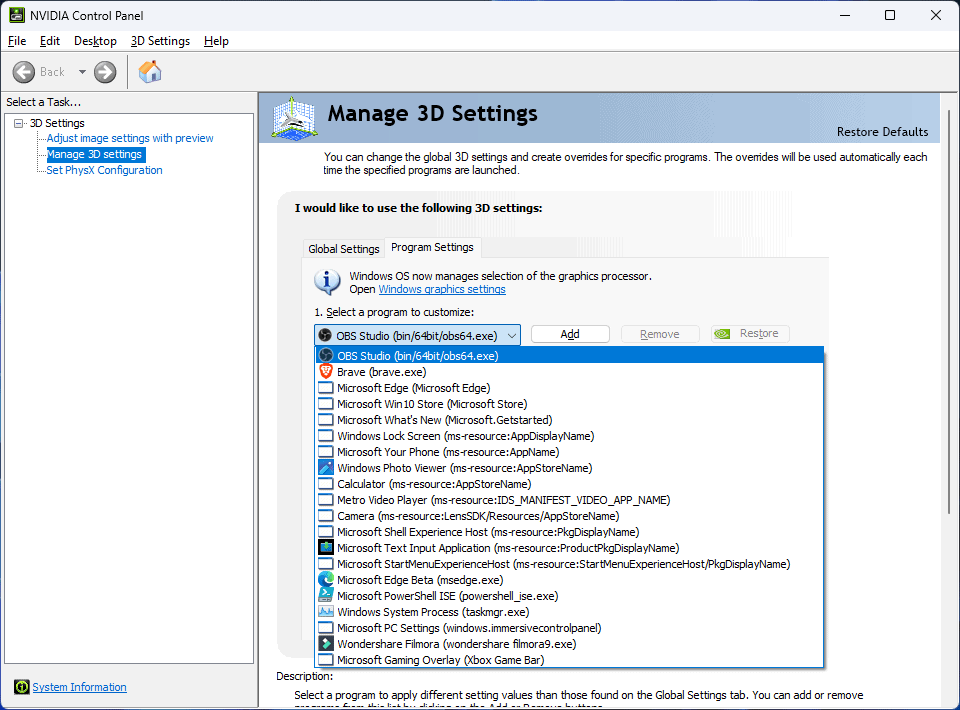This screenshot has width=960, height=710.
Task: Click the Add button
Action: (x=570, y=334)
